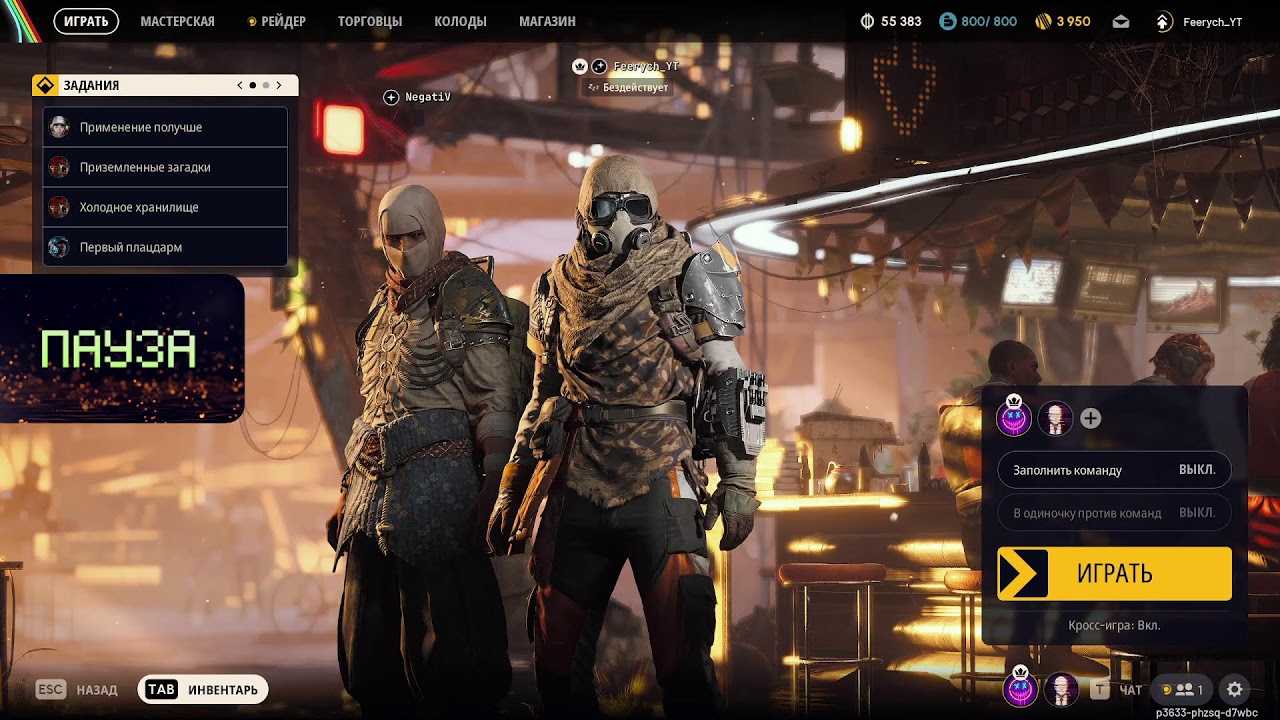Open the social friends list icon

1181,690
